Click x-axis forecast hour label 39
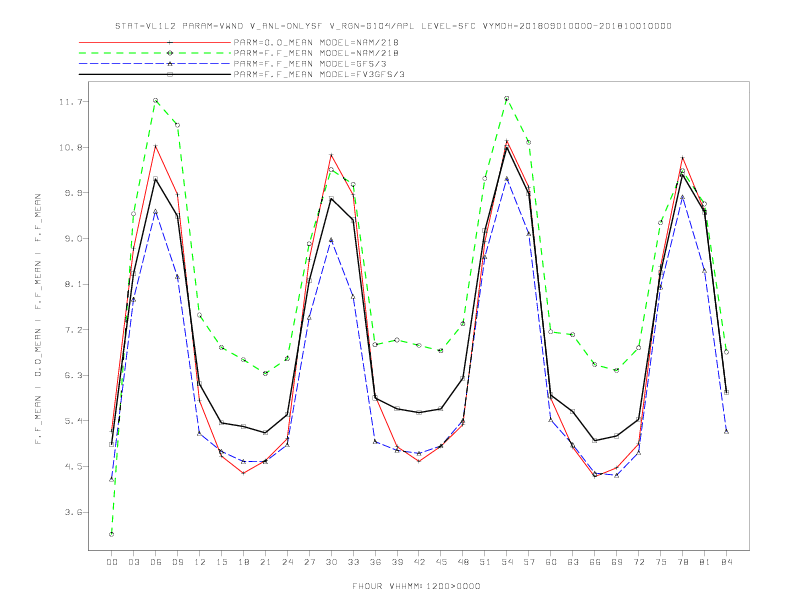Screen dimensions: 792x612 pos(397,562)
